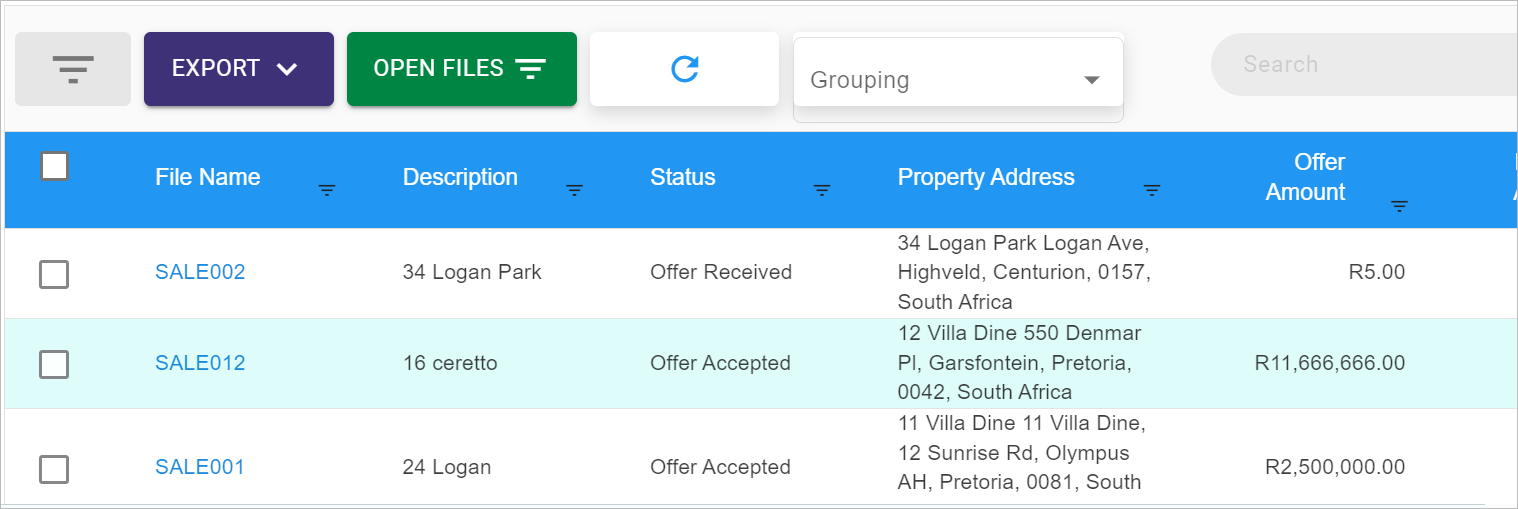Open the Description column filter icon
Screen dimensions: 1518x509
[x=574, y=190]
